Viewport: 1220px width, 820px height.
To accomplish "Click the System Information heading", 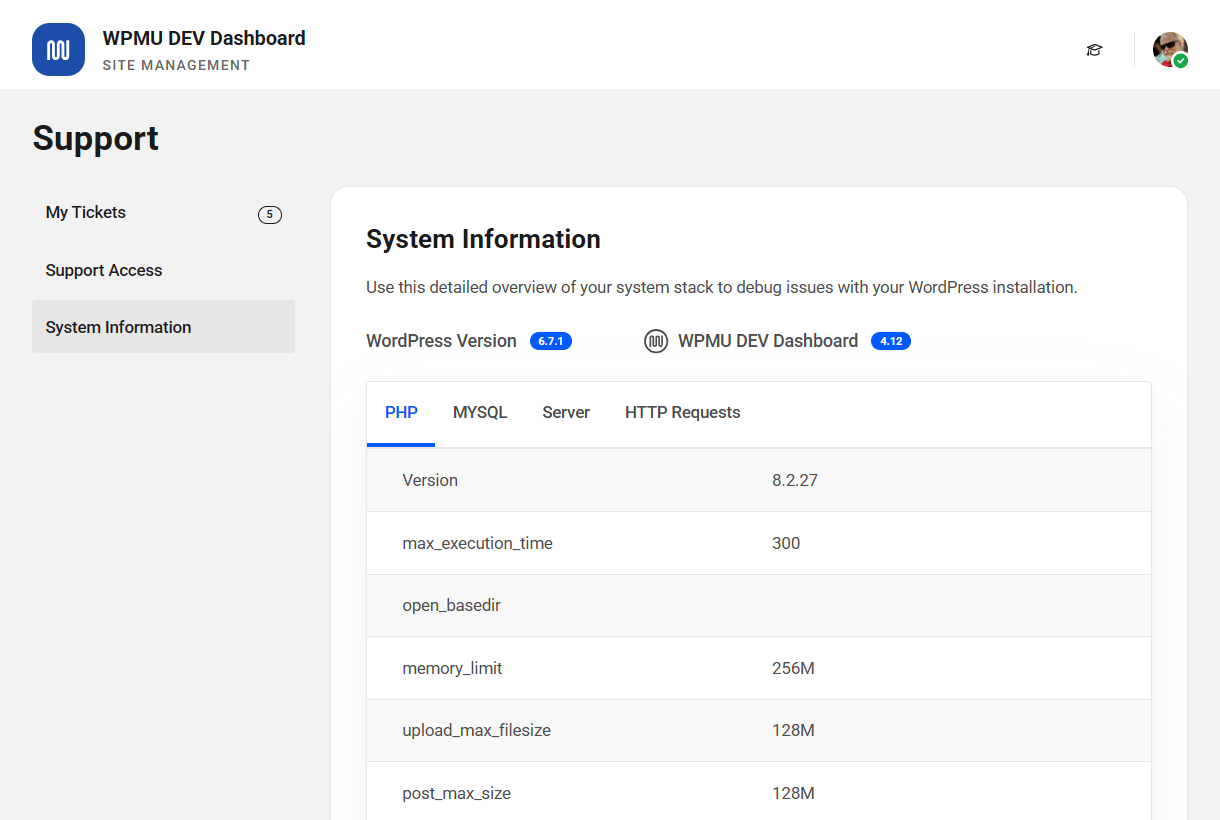I will [483, 239].
